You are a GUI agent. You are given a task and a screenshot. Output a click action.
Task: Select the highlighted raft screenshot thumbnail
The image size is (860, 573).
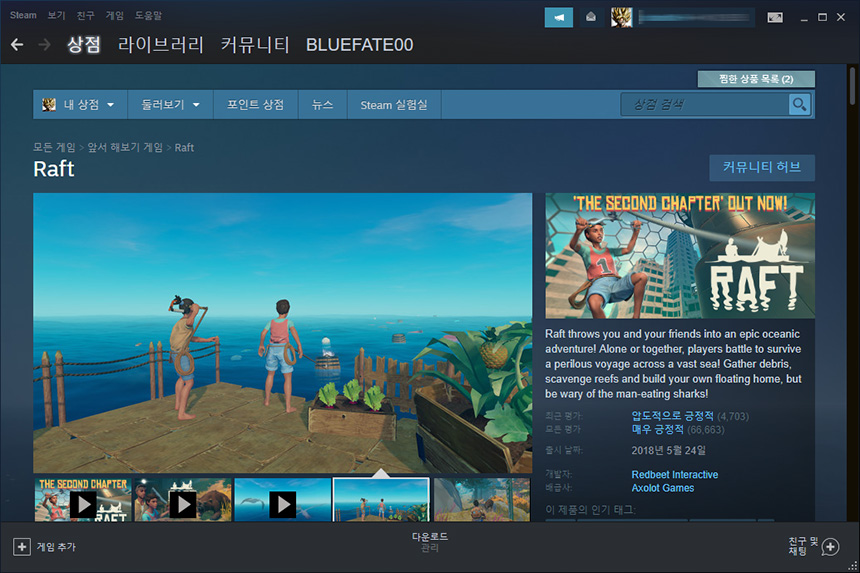pos(382,500)
